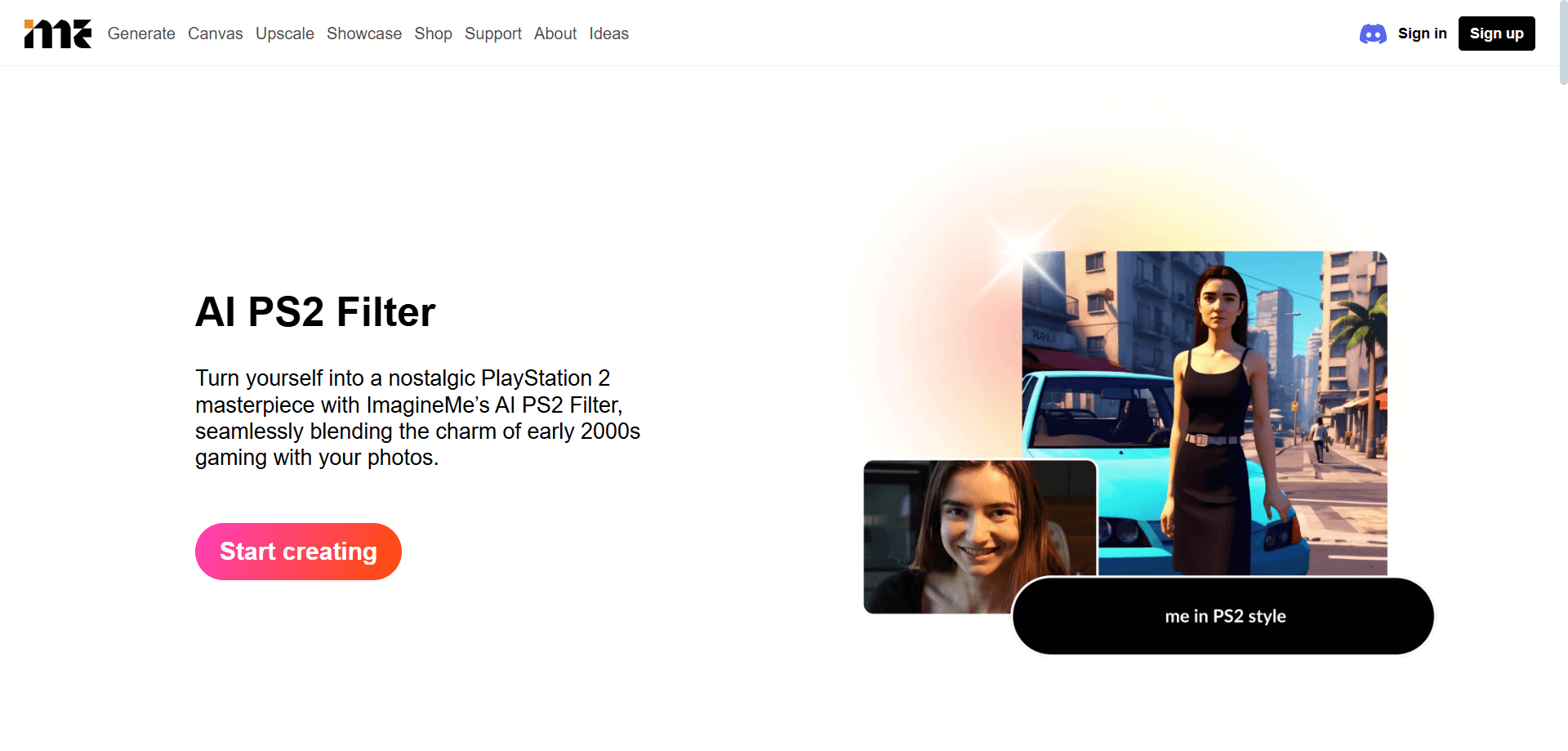The width and height of the screenshot is (1568, 751).
Task: Click the sparkle star on the image
Action: tap(1021, 246)
